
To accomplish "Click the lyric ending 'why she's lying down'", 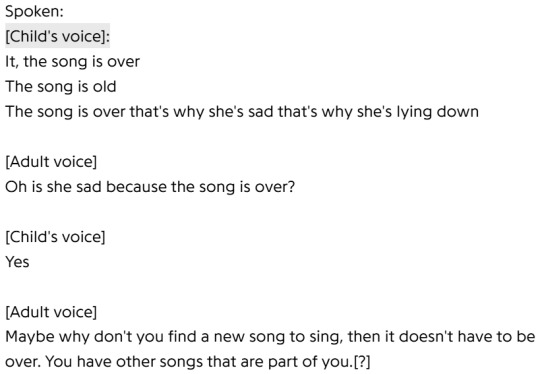I will (242, 112).
